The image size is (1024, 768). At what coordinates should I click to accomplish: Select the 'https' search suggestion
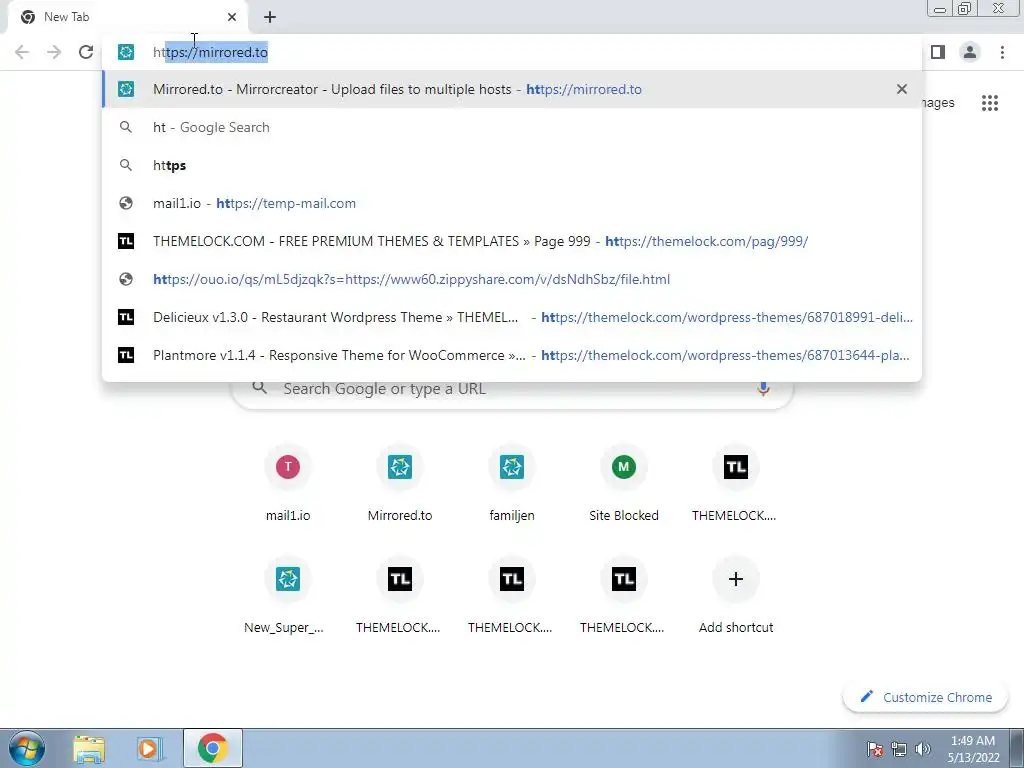(512, 165)
